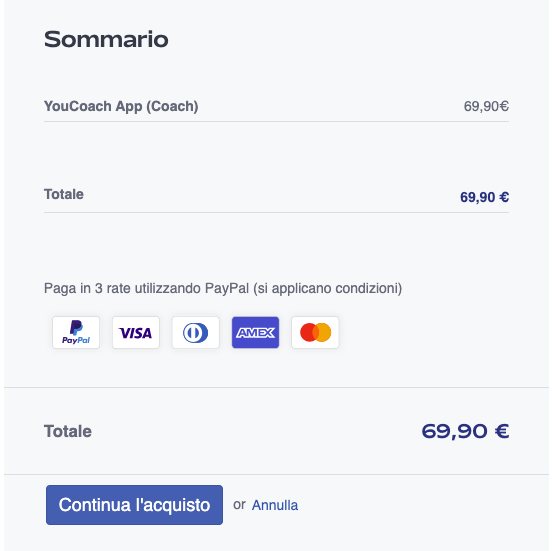Click the Totale label under the item row
The image size is (553, 551).
click(63, 194)
